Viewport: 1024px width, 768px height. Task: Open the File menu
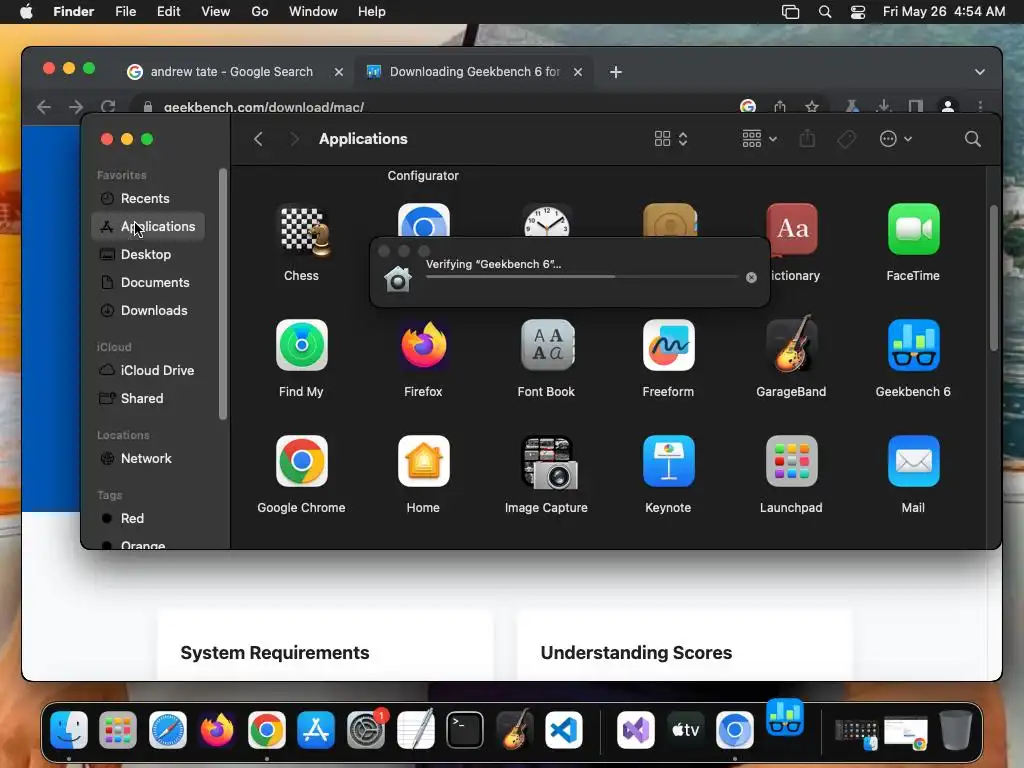coord(125,11)
